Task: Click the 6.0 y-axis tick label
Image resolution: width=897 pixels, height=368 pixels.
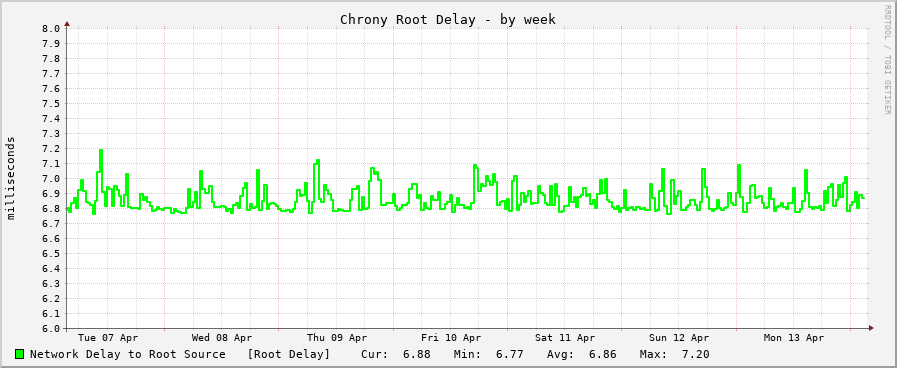Action: coord(51,329)
